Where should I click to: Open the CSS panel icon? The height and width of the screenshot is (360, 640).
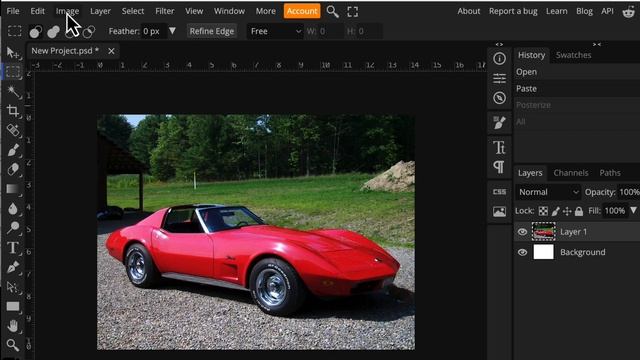click(x=499, y=192)
